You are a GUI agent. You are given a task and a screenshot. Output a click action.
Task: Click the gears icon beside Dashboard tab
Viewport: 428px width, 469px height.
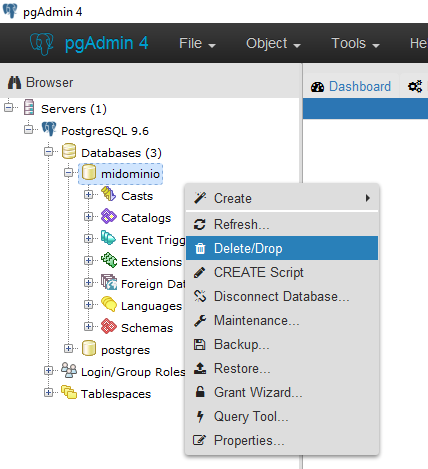click(415, 87)
